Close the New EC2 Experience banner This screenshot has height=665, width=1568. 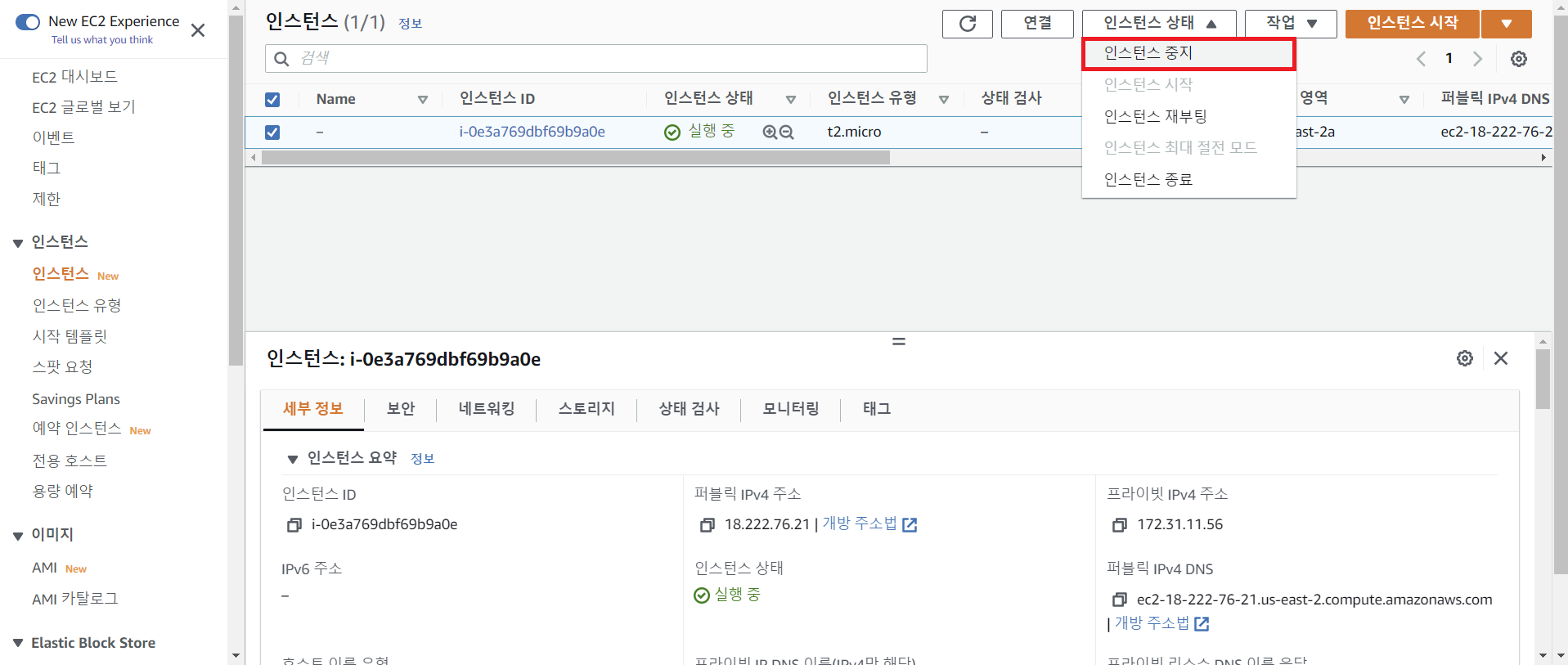tap(198, 30)
